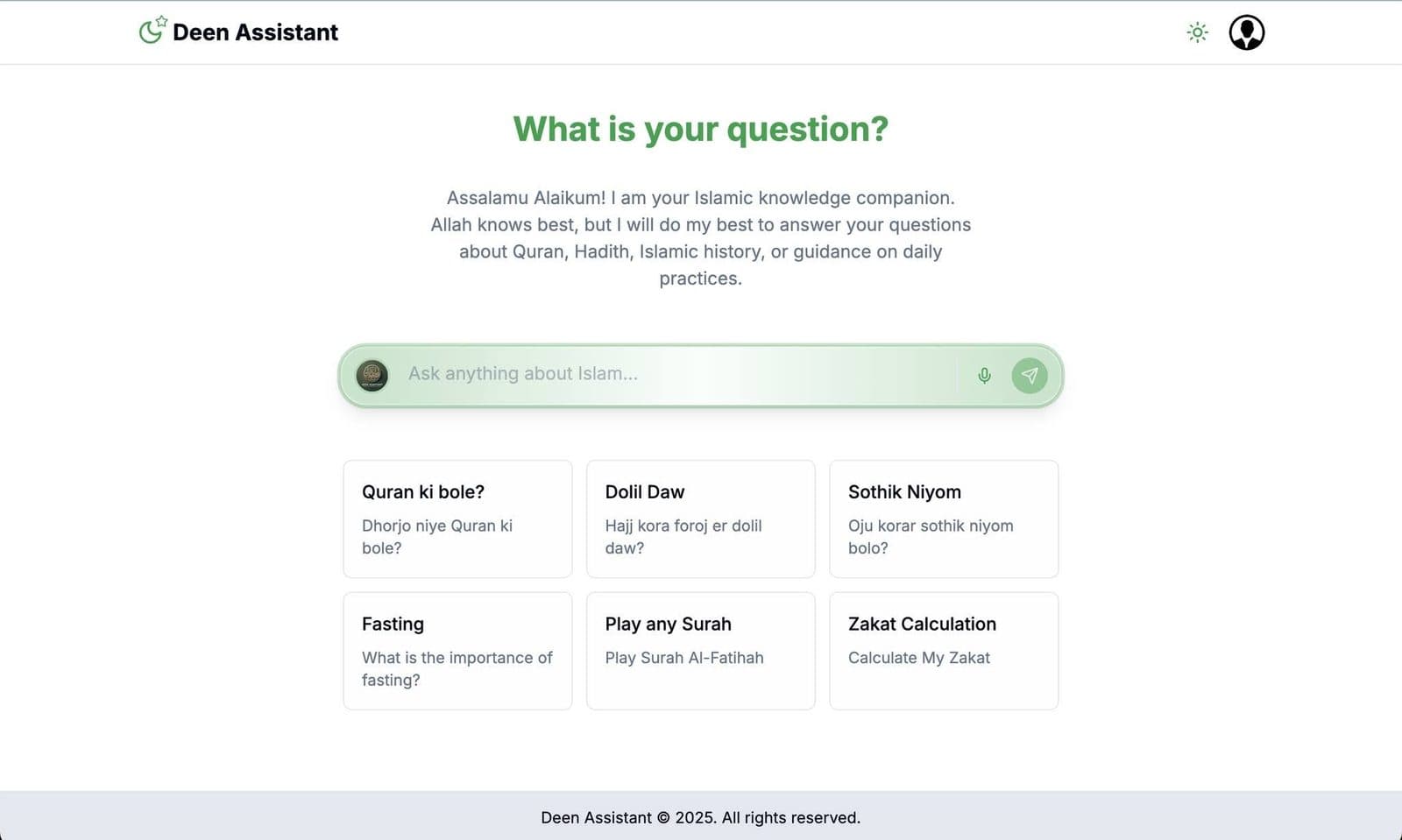Click the round avatar in search bar
Screen dimensions: 1402x840
coord(372,376)
